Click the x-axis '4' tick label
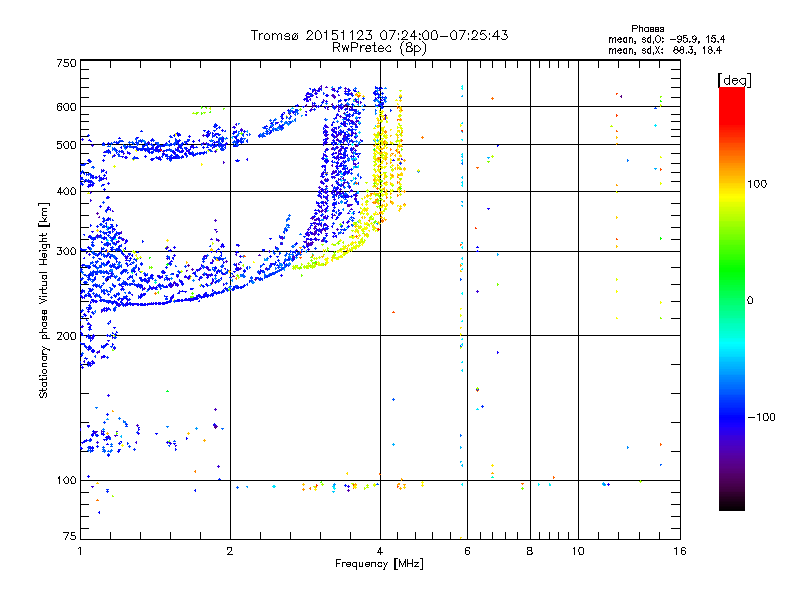The width and height of the screenshot is (800, 600). point(380,551)
